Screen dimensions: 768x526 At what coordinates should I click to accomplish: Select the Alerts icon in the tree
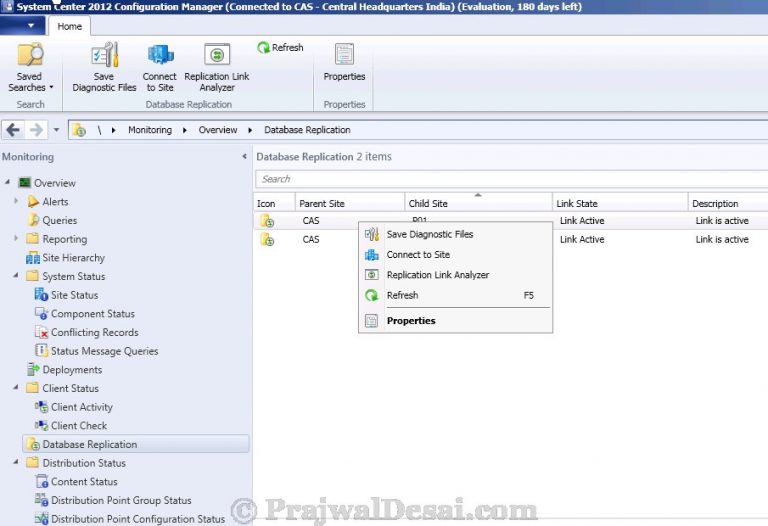pyautogui.click(x=33, y=202)
